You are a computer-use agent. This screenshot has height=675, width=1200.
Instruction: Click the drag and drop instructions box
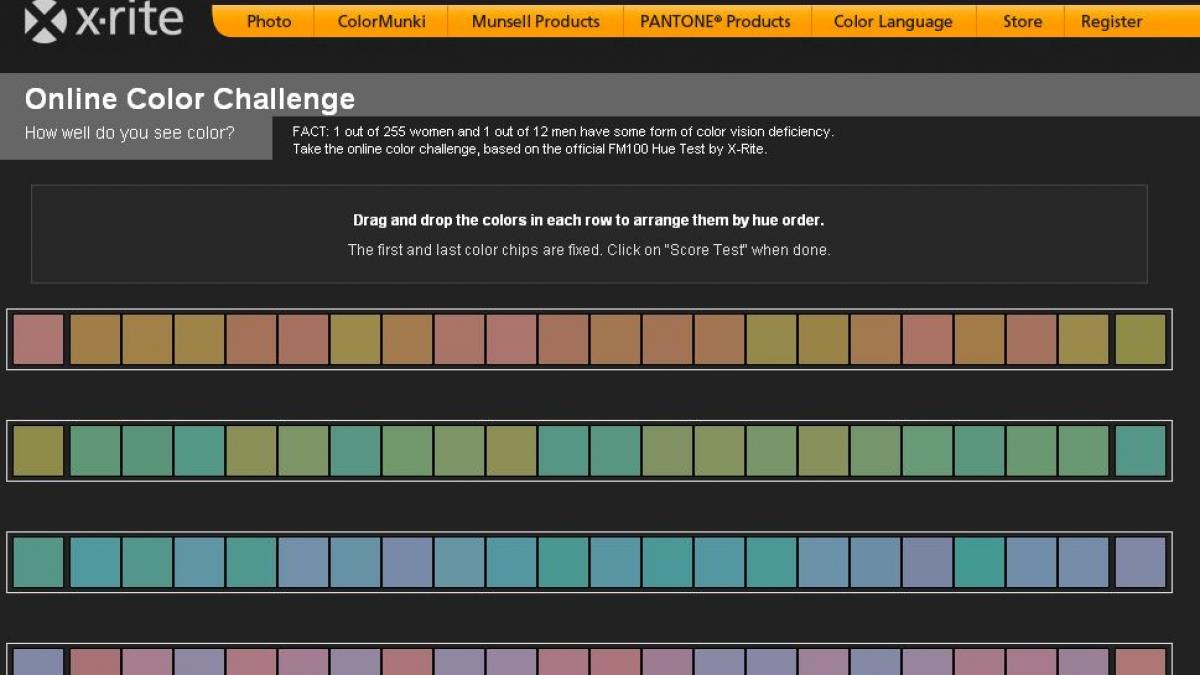tap(588, 234)
